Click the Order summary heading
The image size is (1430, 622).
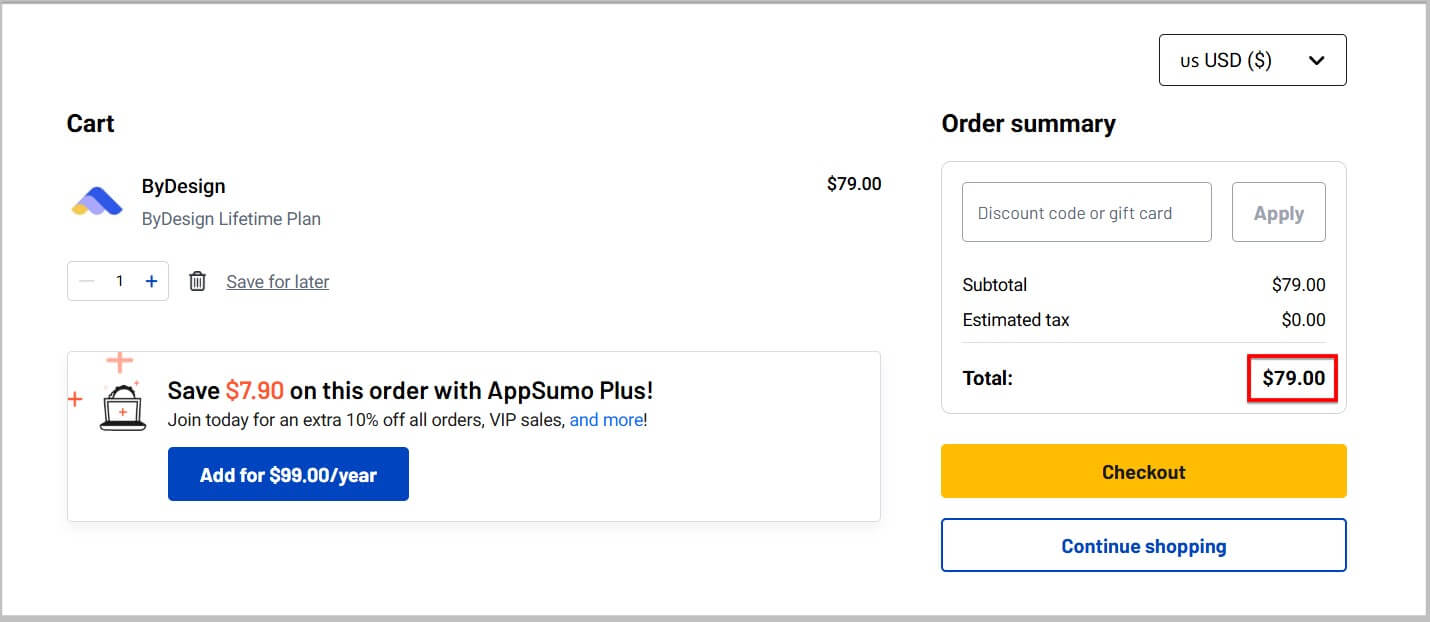click(1028, 123)
